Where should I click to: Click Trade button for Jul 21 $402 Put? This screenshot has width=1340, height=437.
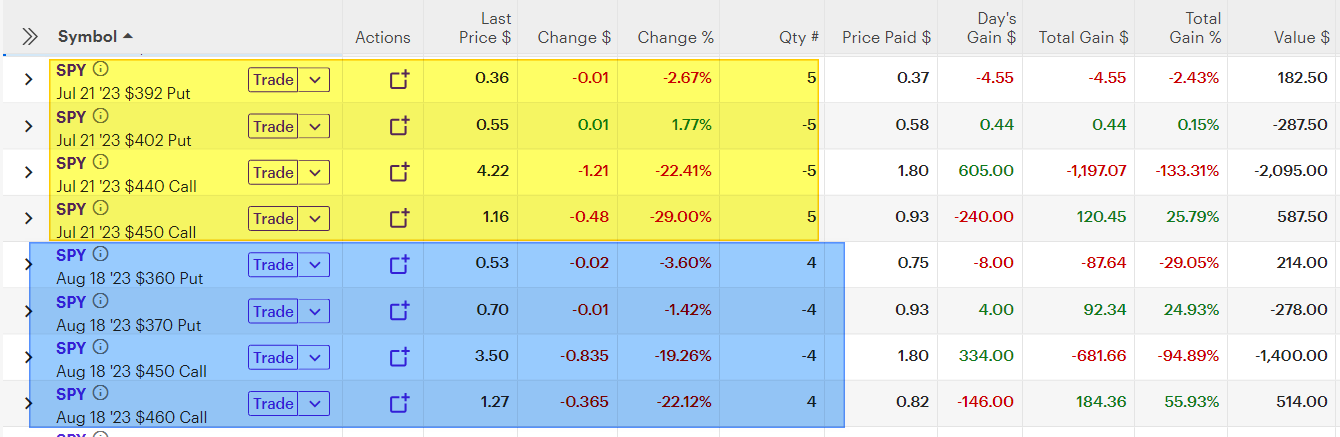pos(274,126)
